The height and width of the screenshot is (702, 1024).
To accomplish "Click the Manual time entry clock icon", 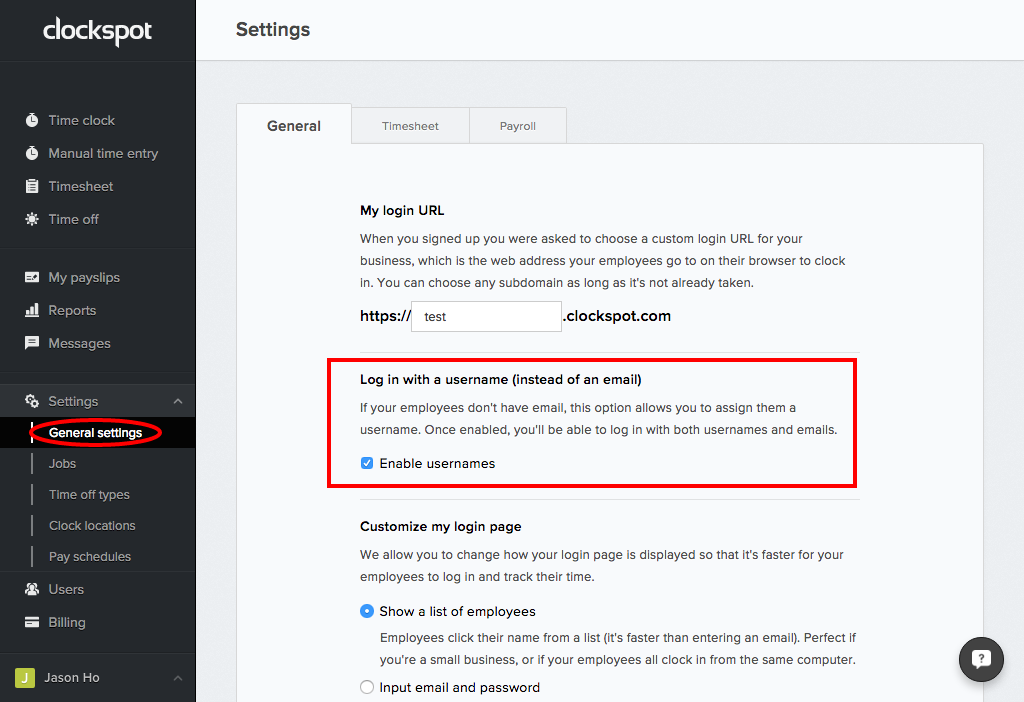I will pos(32,153).
